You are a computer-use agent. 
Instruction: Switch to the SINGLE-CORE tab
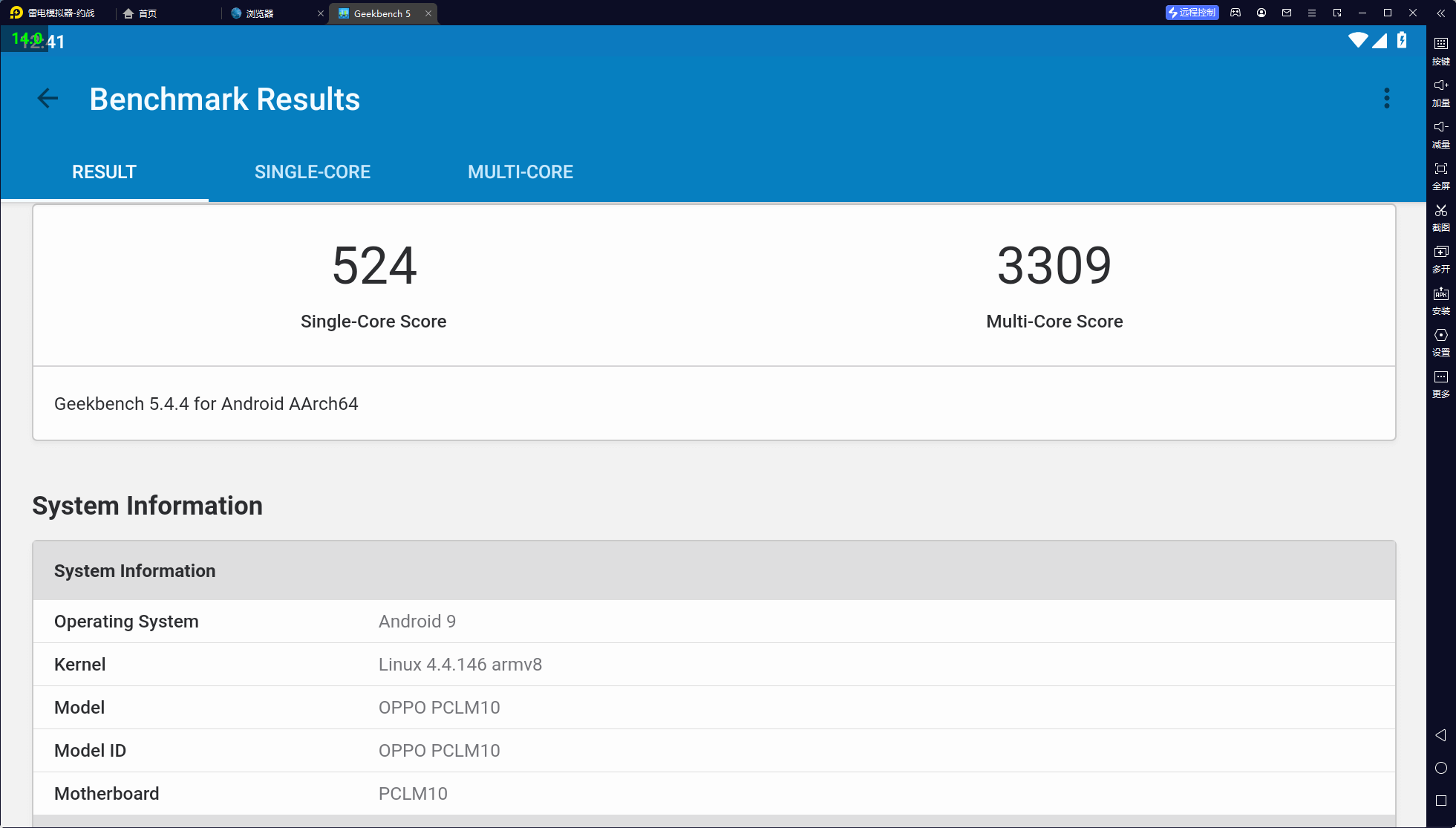tap(312, 172)
